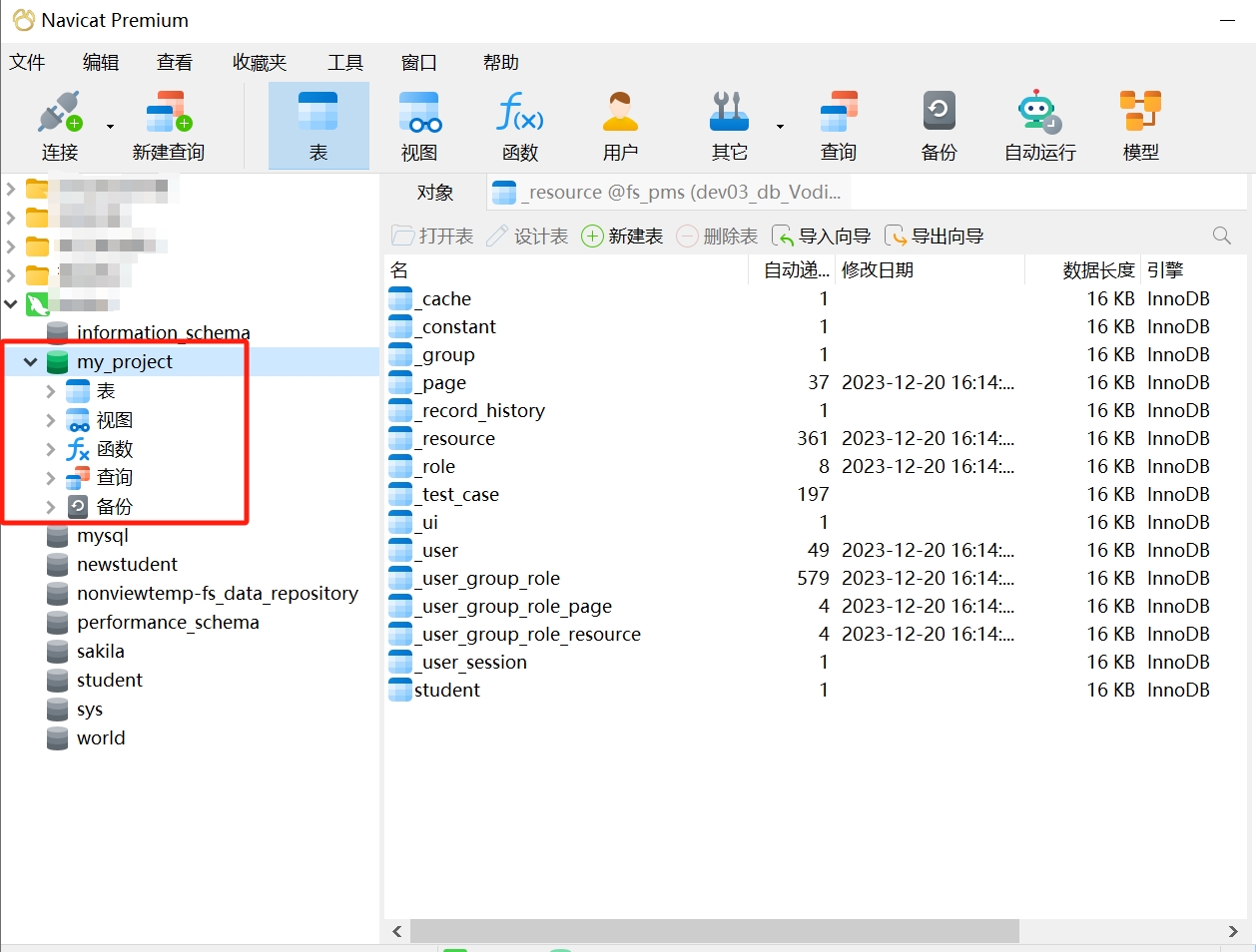This screenshot has height=952, width=1256.
Task: Select the _user_group_role table row
Action: point(490,579)
